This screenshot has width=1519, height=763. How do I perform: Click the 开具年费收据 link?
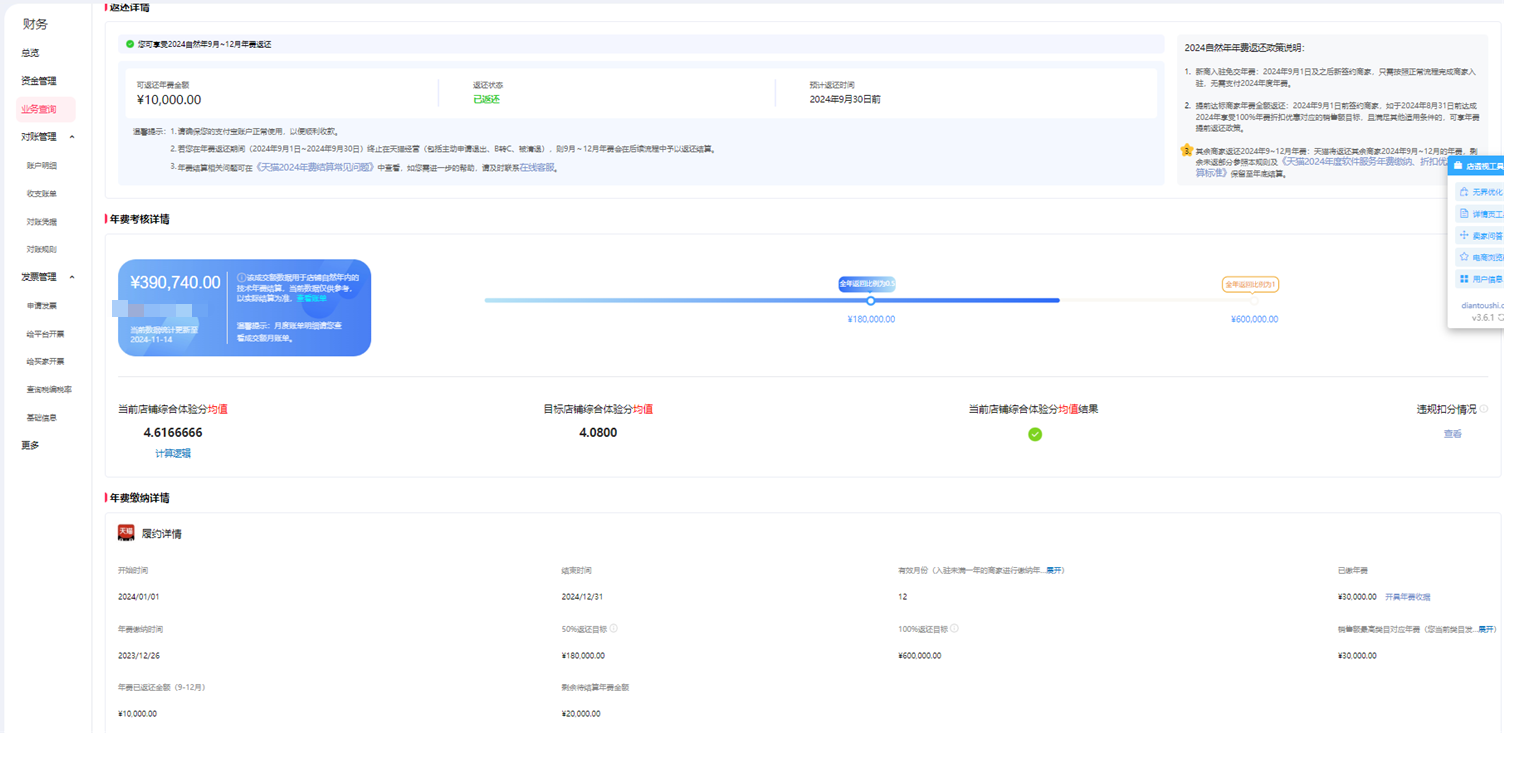coord(1407,597)
